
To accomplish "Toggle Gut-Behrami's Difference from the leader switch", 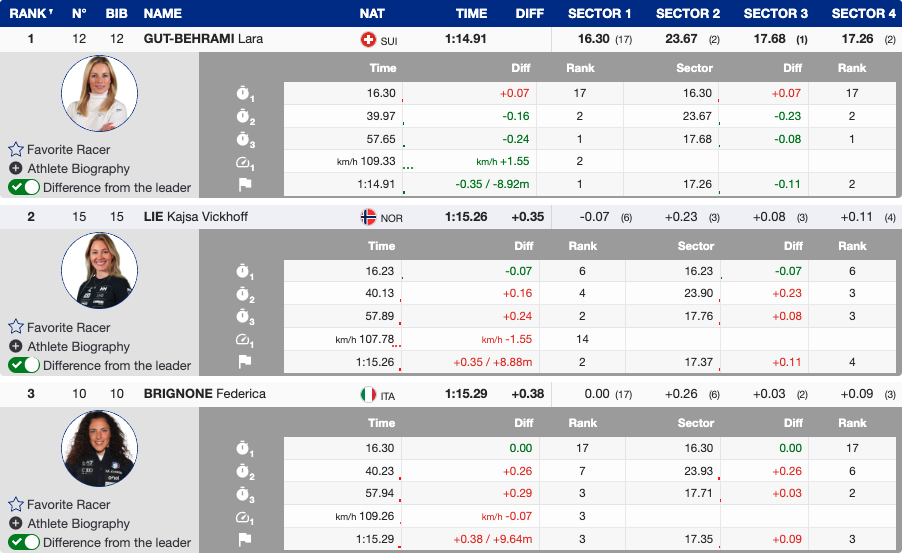I will tap(24, 187).
